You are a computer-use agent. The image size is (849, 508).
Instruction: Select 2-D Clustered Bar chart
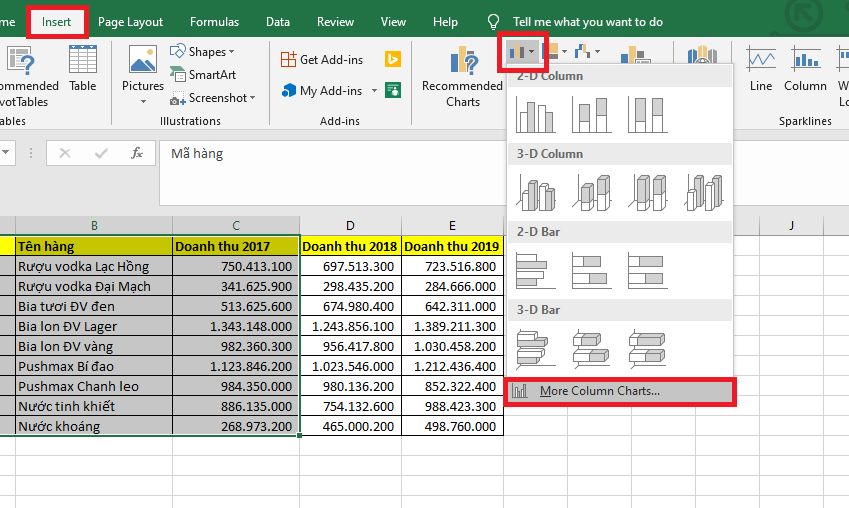click(x=535, y=270)
